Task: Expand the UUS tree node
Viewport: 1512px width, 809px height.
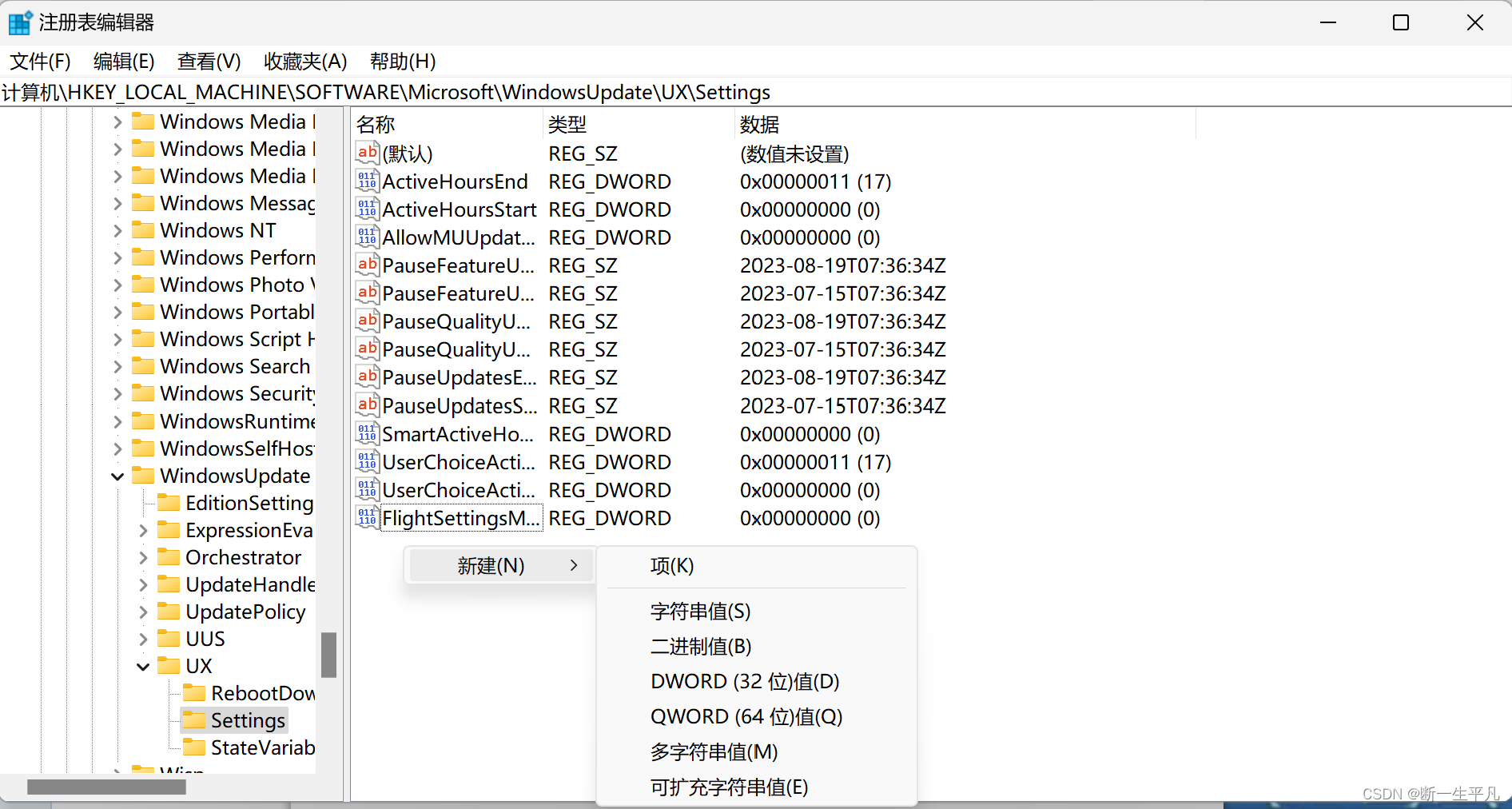Action: [143, 639]
